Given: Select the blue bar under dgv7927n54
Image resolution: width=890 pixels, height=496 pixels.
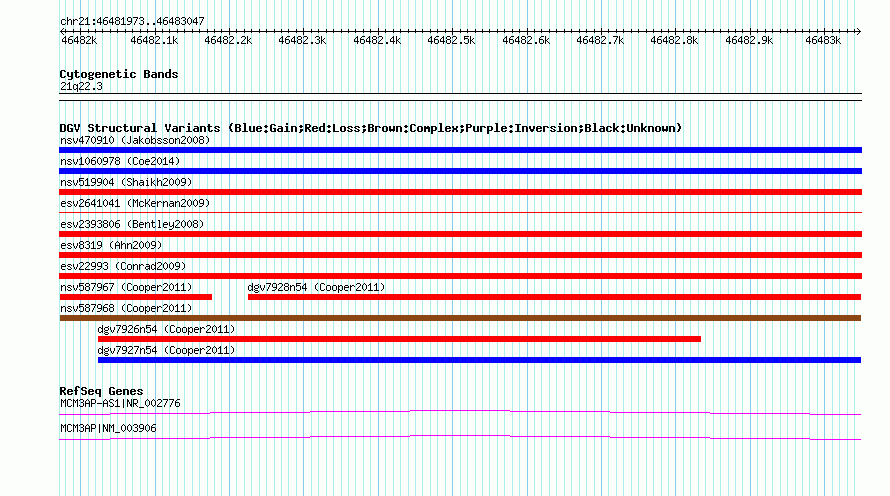Looking at the screenshot, I should coord(479,360).
